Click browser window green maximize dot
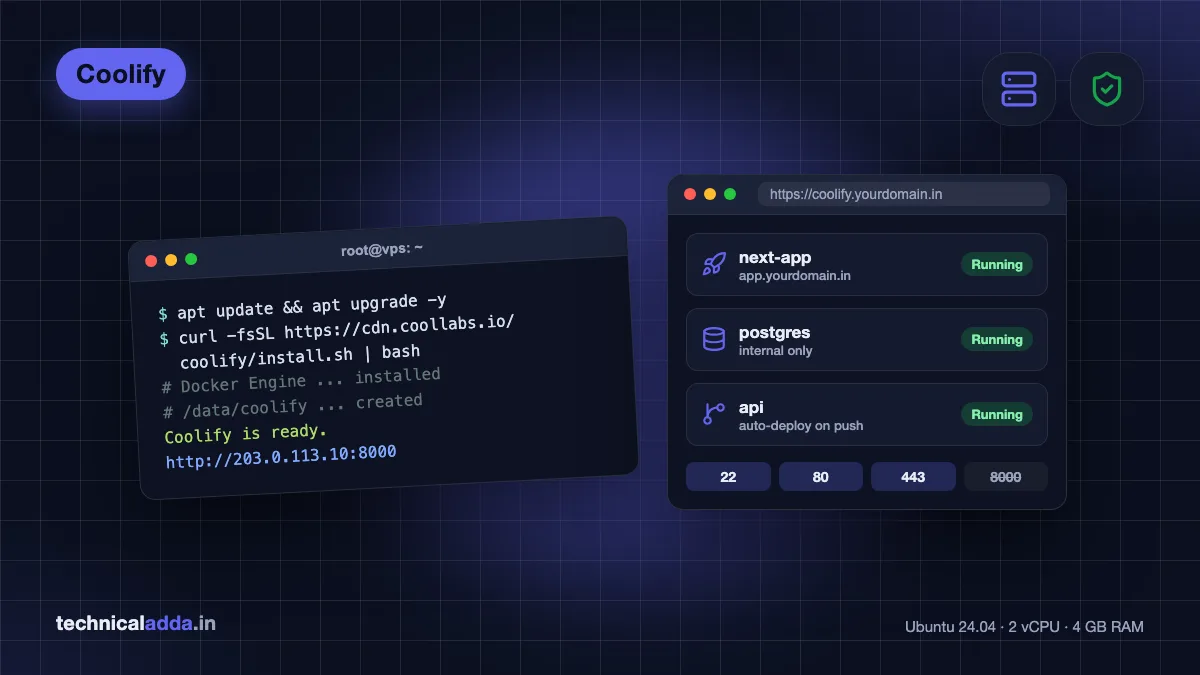 click(730, 194)
